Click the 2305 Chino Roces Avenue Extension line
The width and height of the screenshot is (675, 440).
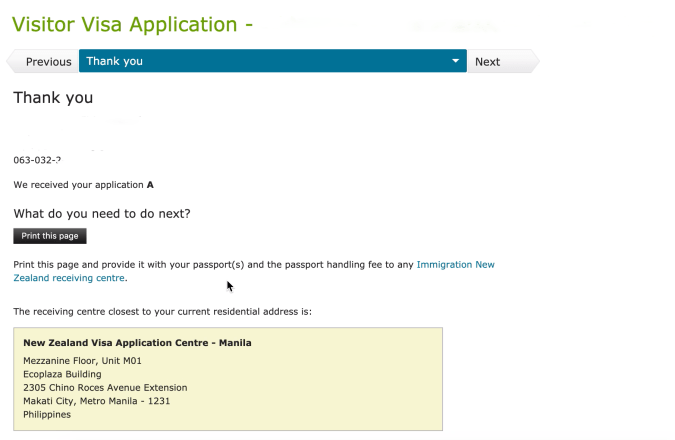(105, 388)
